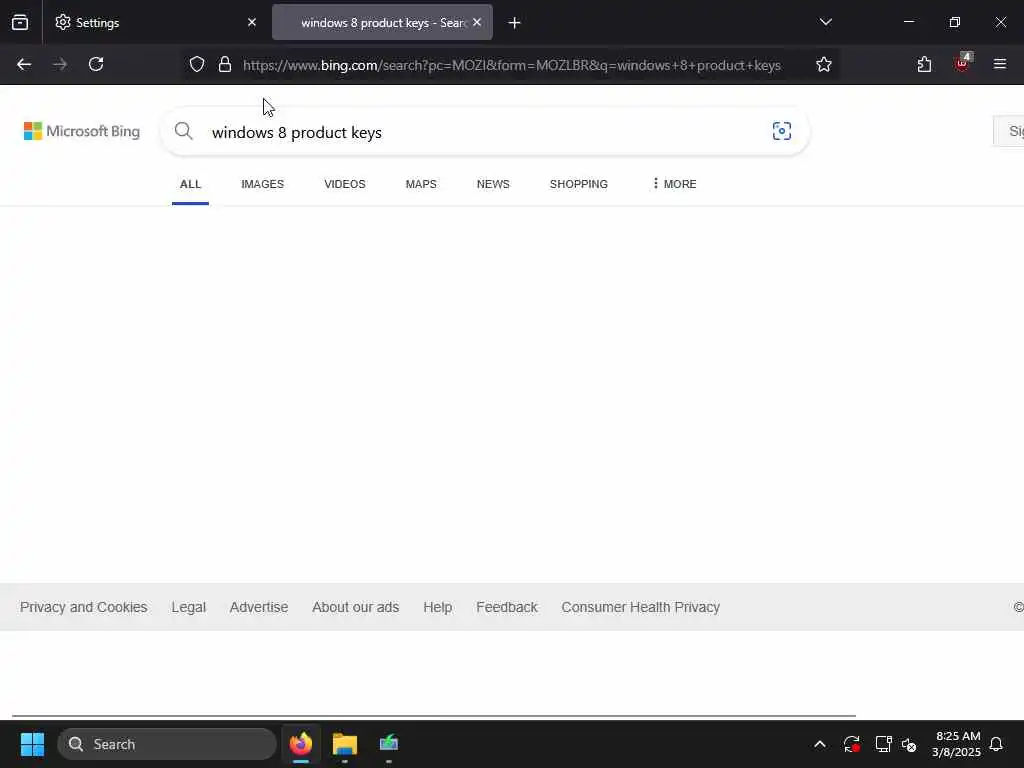Open File Explorer from the taskbar

345,744
